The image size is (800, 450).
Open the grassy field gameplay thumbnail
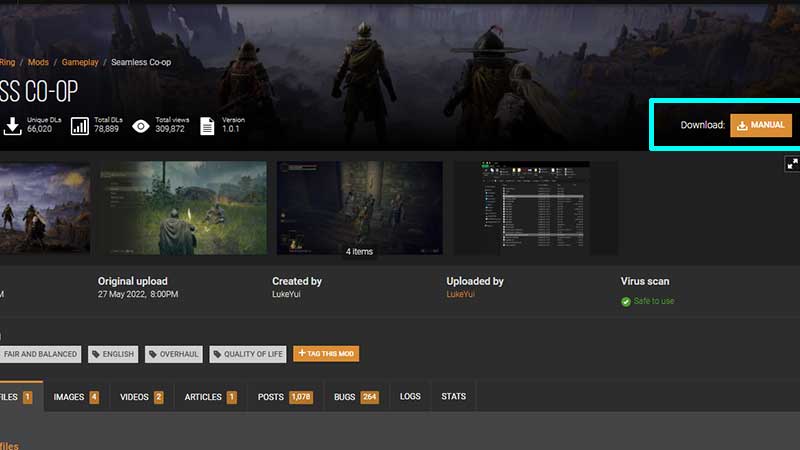(182, 208)
